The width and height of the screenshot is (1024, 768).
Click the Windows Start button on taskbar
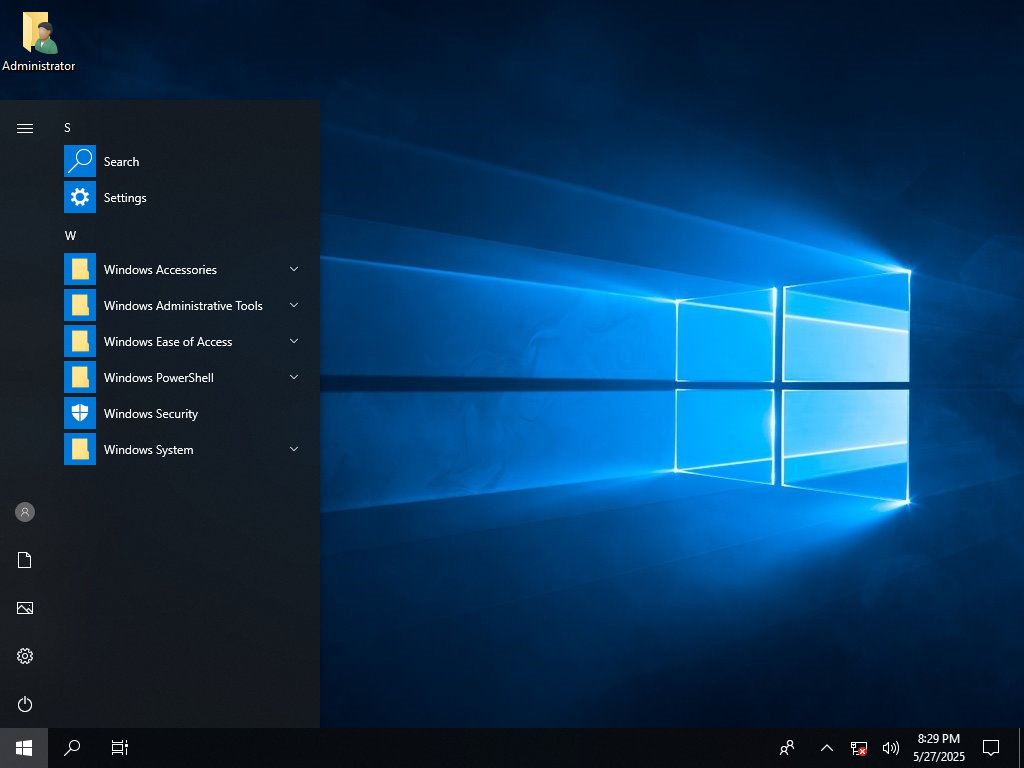(x=24, y=748)
